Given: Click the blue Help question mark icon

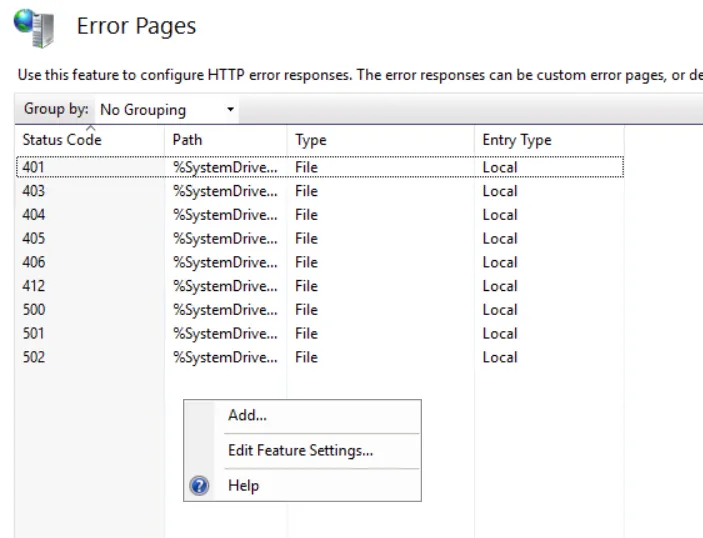Looking at the screenshot, I should [199, 486].
